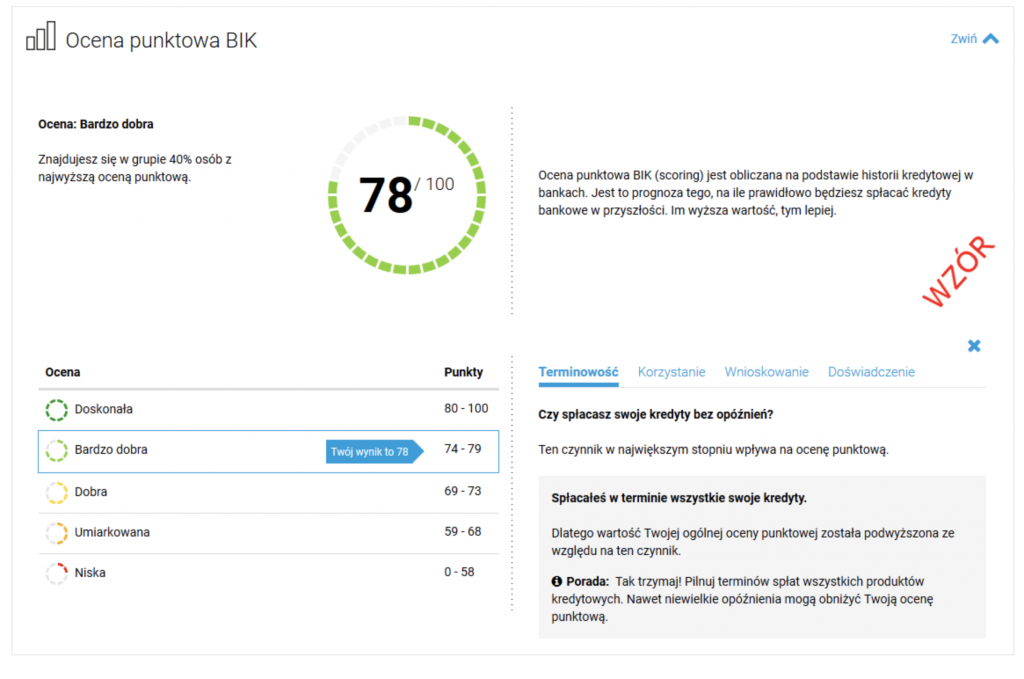Select the Umiarkowana rating label
This screenshot has width=1024, height=679.
pyautogui.click(x=112, y=532)
